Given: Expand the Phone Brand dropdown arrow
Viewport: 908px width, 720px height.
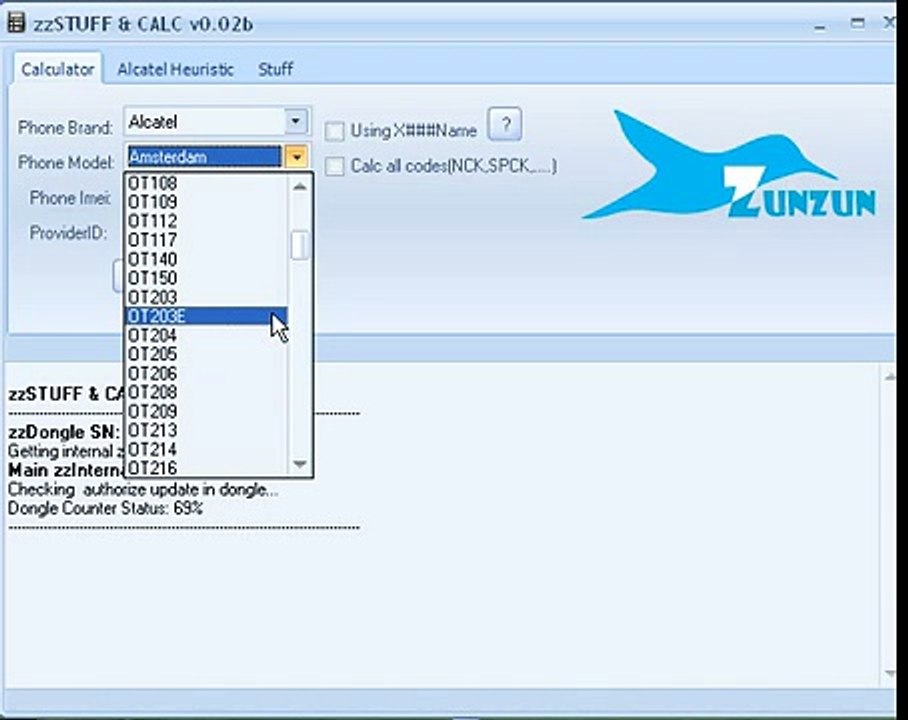Looking at the screenshot, I should click(296, 122).
